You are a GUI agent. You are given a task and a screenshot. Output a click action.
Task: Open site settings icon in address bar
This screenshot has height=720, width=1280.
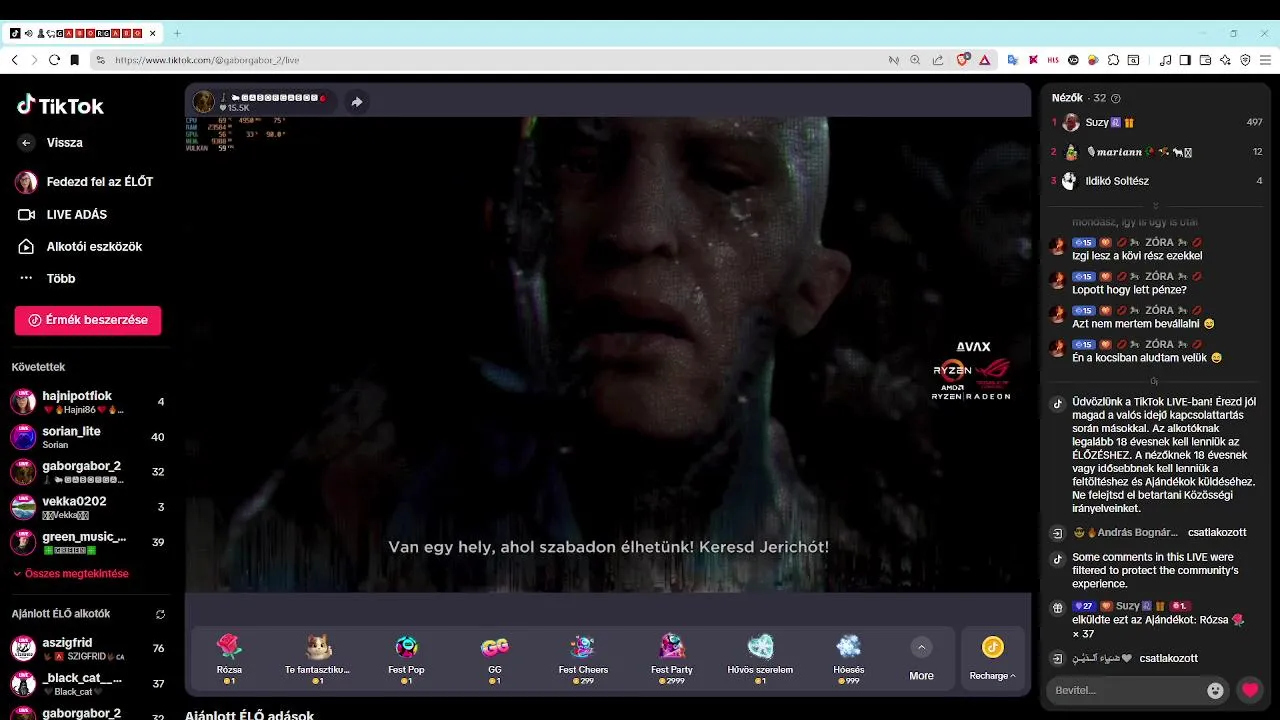[x=100, y=60]
